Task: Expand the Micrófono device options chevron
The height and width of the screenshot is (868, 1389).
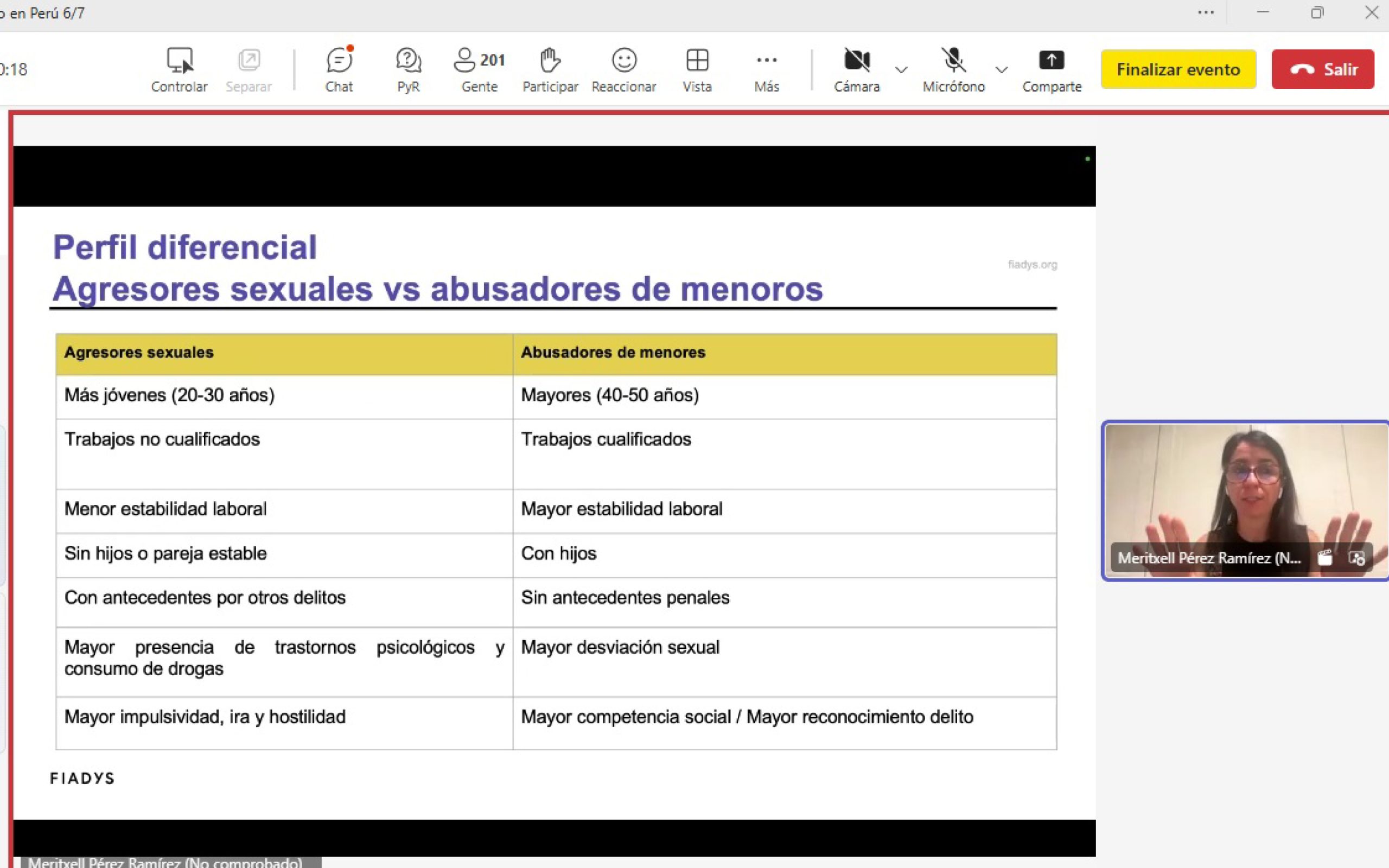Action: point(1001,70)
